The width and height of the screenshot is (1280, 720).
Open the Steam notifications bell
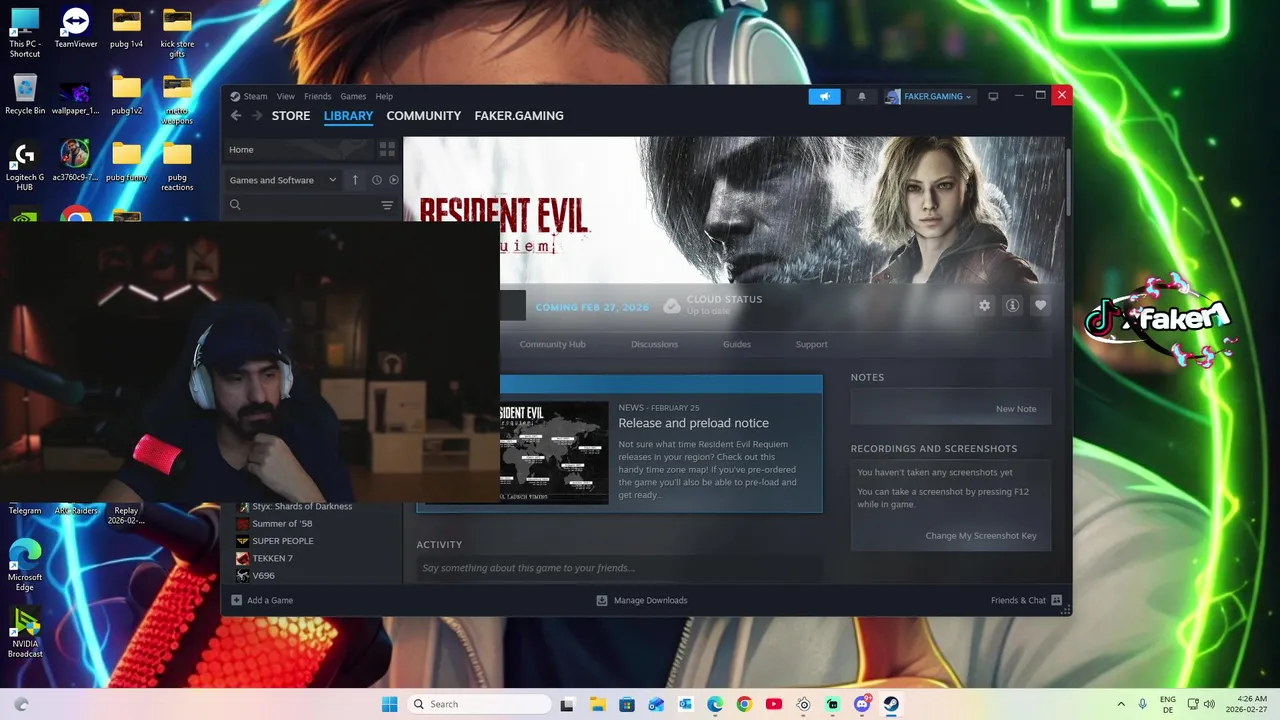[x=862, y=96]
